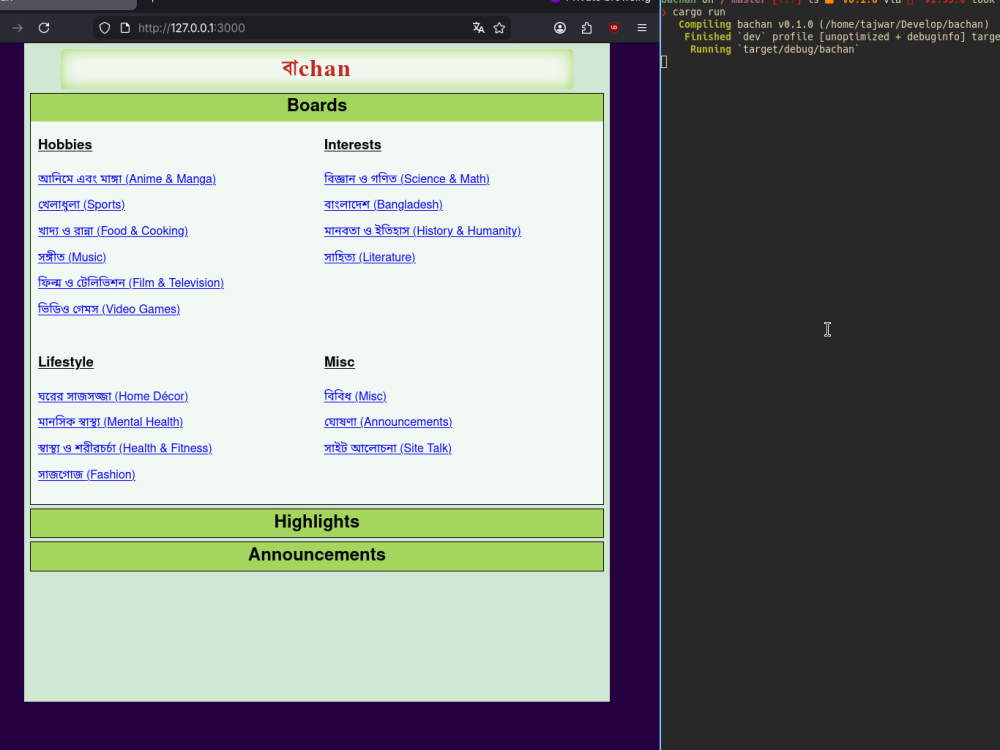
Task: Open the Misc board link
Action: 355,396
